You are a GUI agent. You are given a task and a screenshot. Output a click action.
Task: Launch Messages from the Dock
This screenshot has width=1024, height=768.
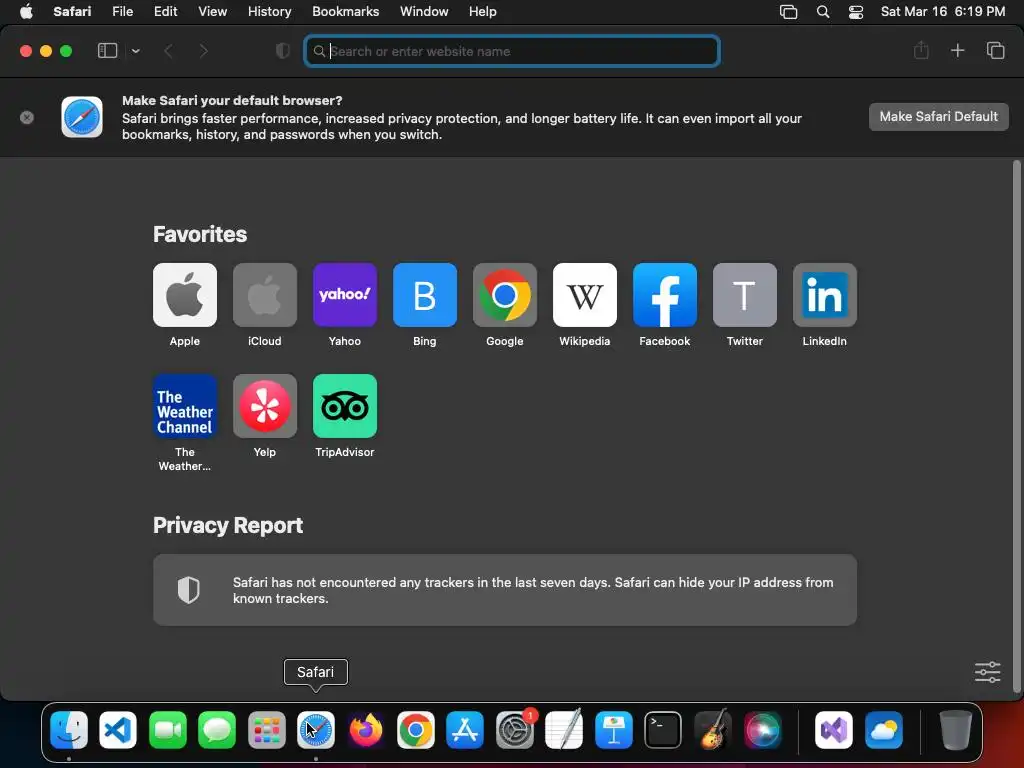coord(217,729)
